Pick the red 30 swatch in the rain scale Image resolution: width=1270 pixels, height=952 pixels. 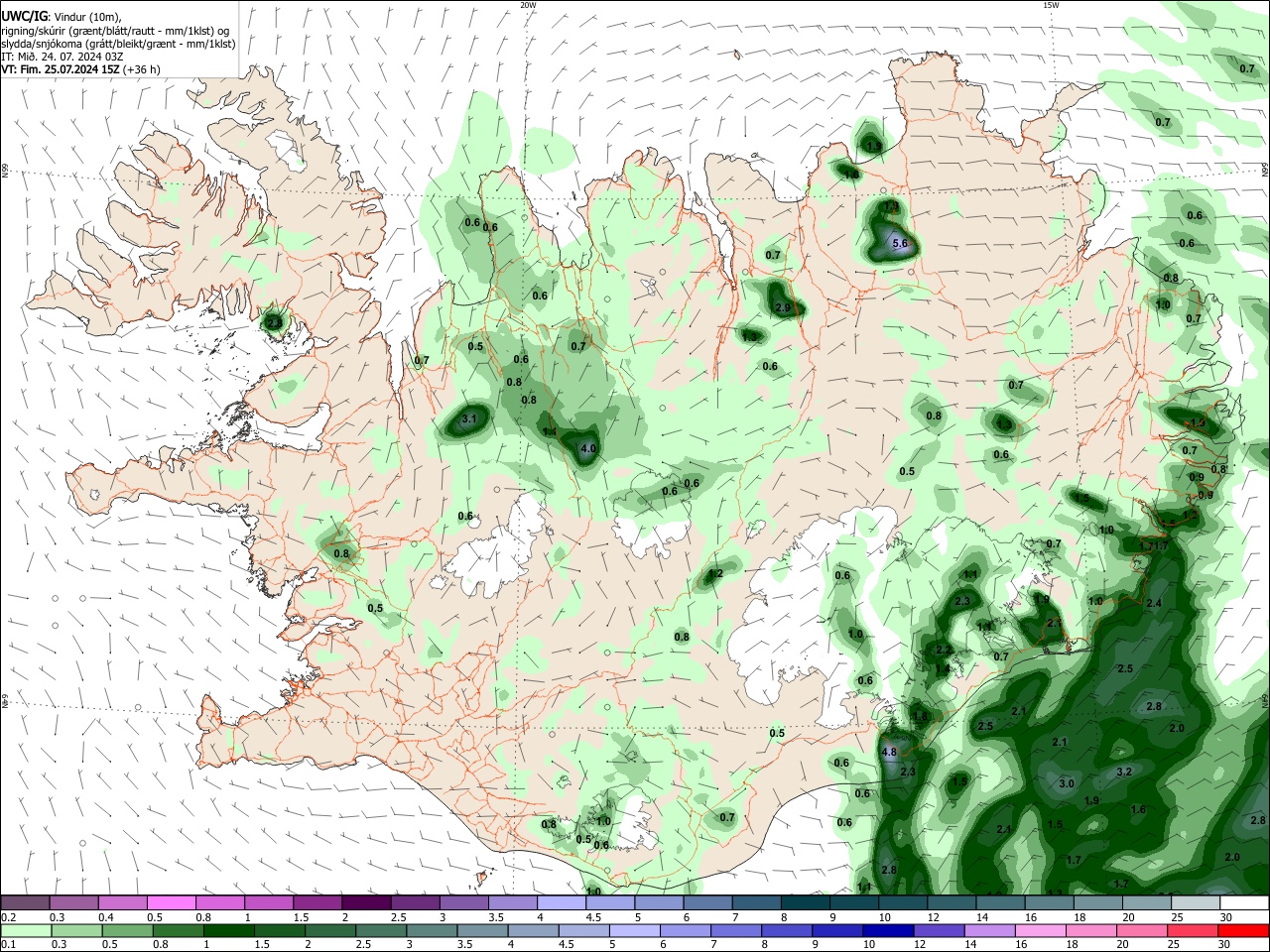click(1243, 930)
